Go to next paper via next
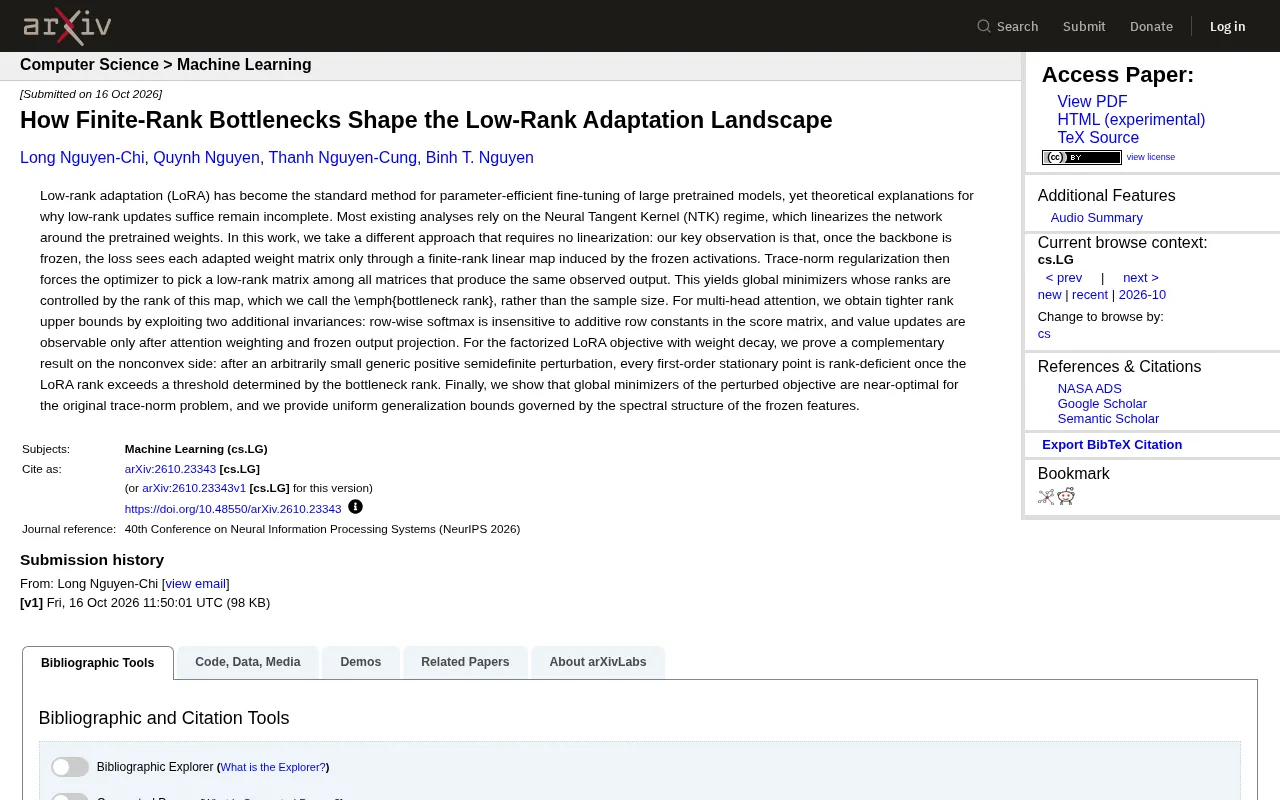Viewport: 1280px width, 800px height. pyautogui.click(x=1141, y=278)
